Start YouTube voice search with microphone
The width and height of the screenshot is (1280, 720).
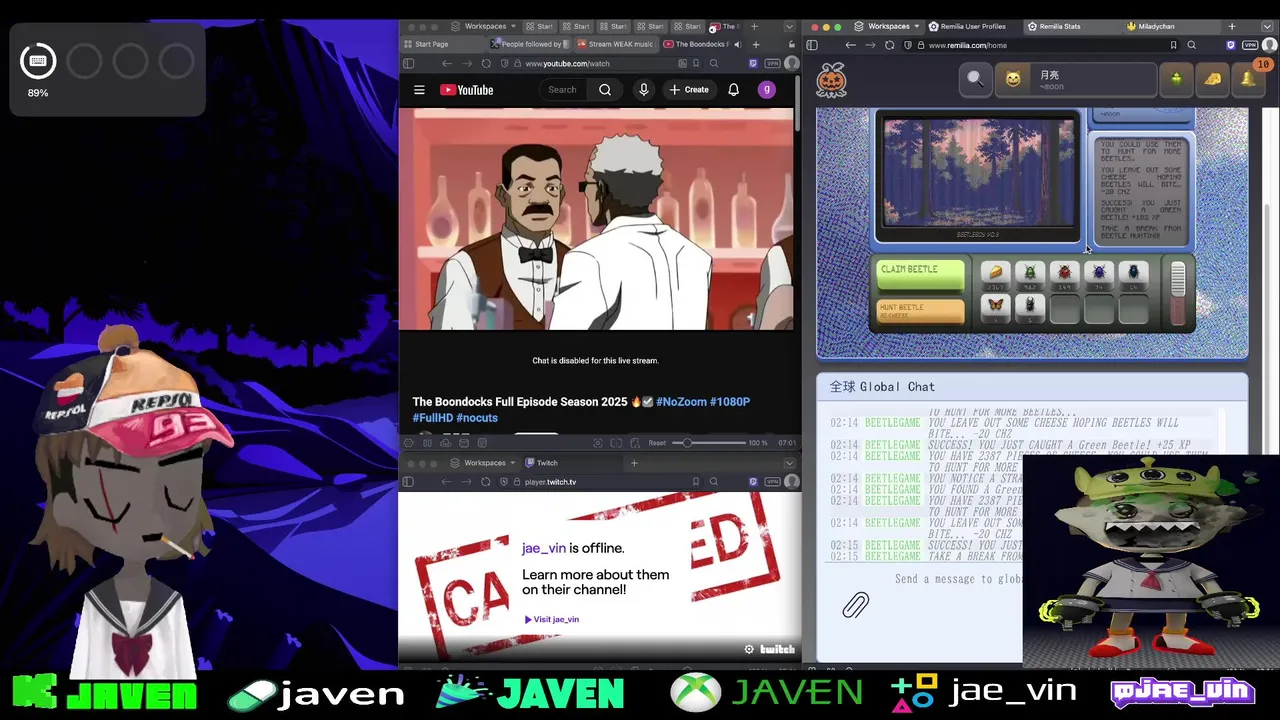tap(644, 90)
